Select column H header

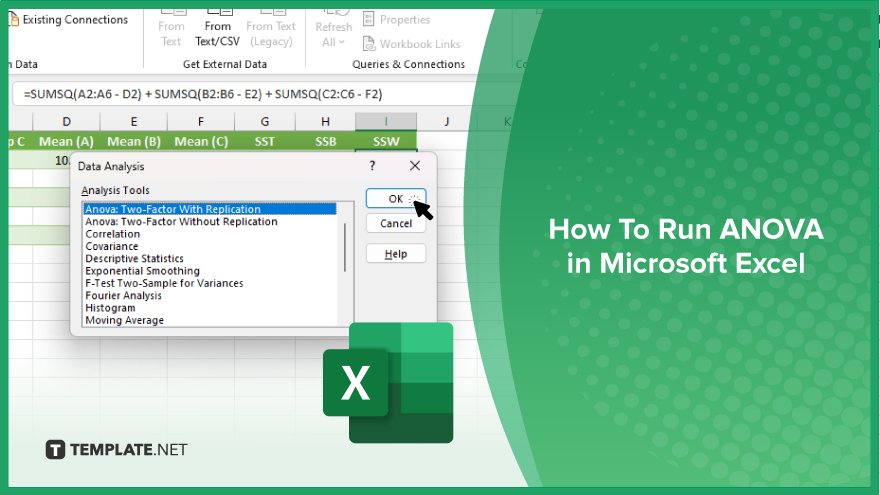(x=326, y=121)
